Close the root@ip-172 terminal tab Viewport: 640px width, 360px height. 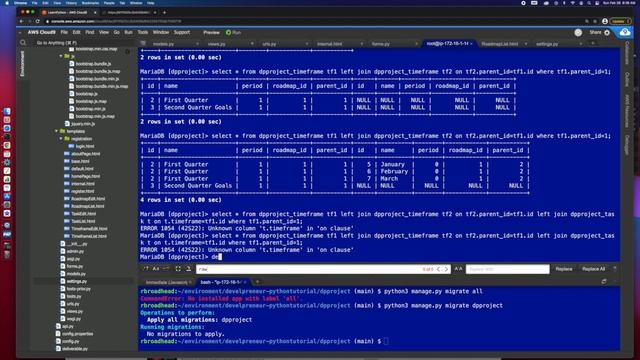point(471,44)
